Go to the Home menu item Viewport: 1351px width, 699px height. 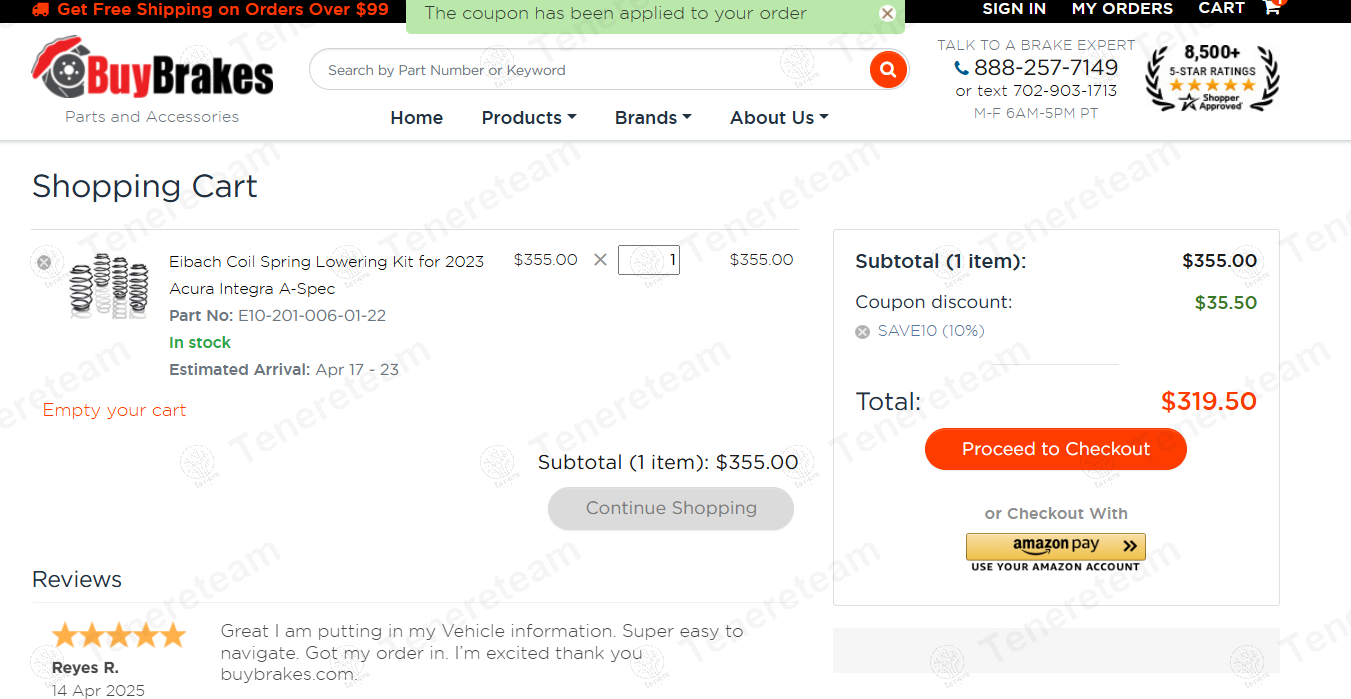417,118
